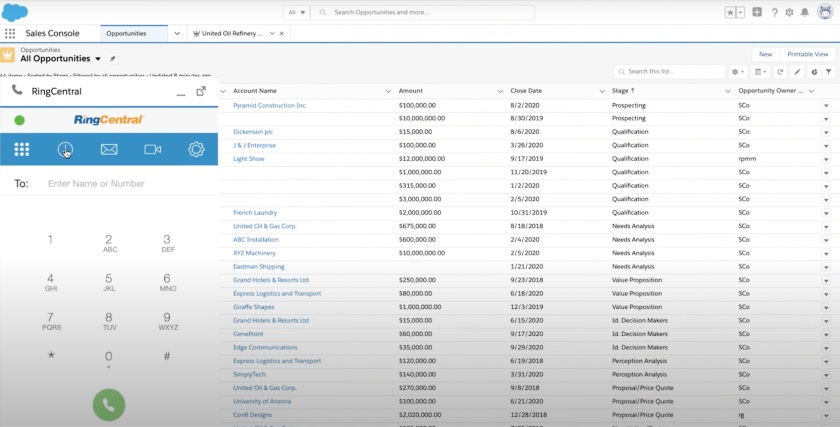Open the Opportunities tab navigation dropdown
Screen dimensions: 840x427
click(x=177, y=33)
